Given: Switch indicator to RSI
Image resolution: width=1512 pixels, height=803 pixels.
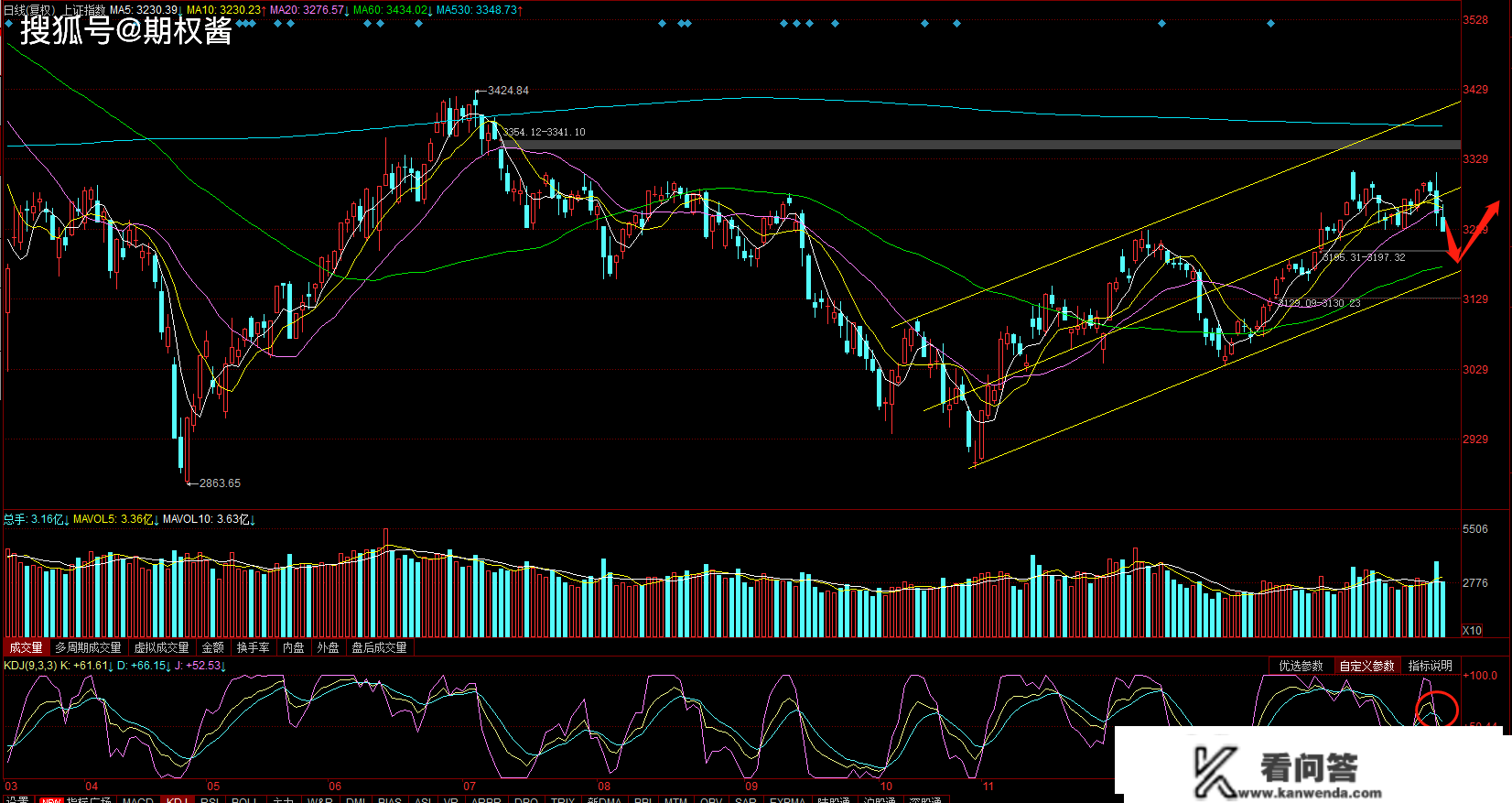Looking at the screenshot, I should [210, 799].
